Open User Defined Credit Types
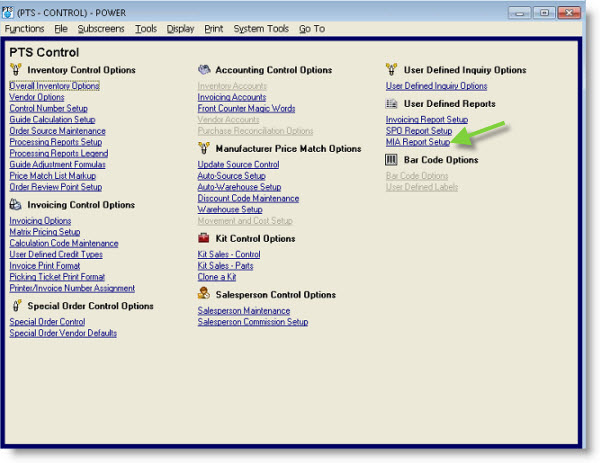600x463 pixels. 56,254
